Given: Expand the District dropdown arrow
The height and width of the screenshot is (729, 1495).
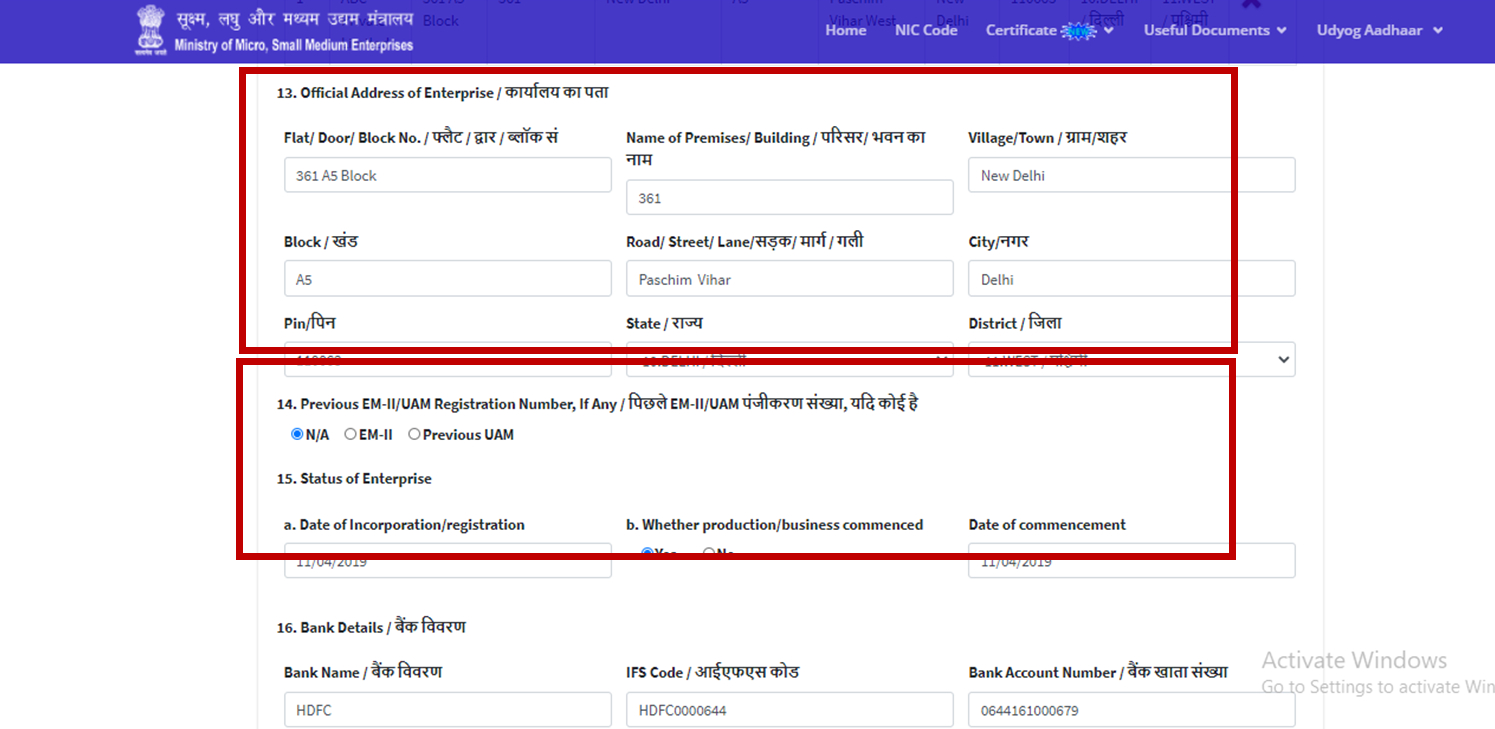Looking at the screenshot, I should click(x=1283, y=360).
